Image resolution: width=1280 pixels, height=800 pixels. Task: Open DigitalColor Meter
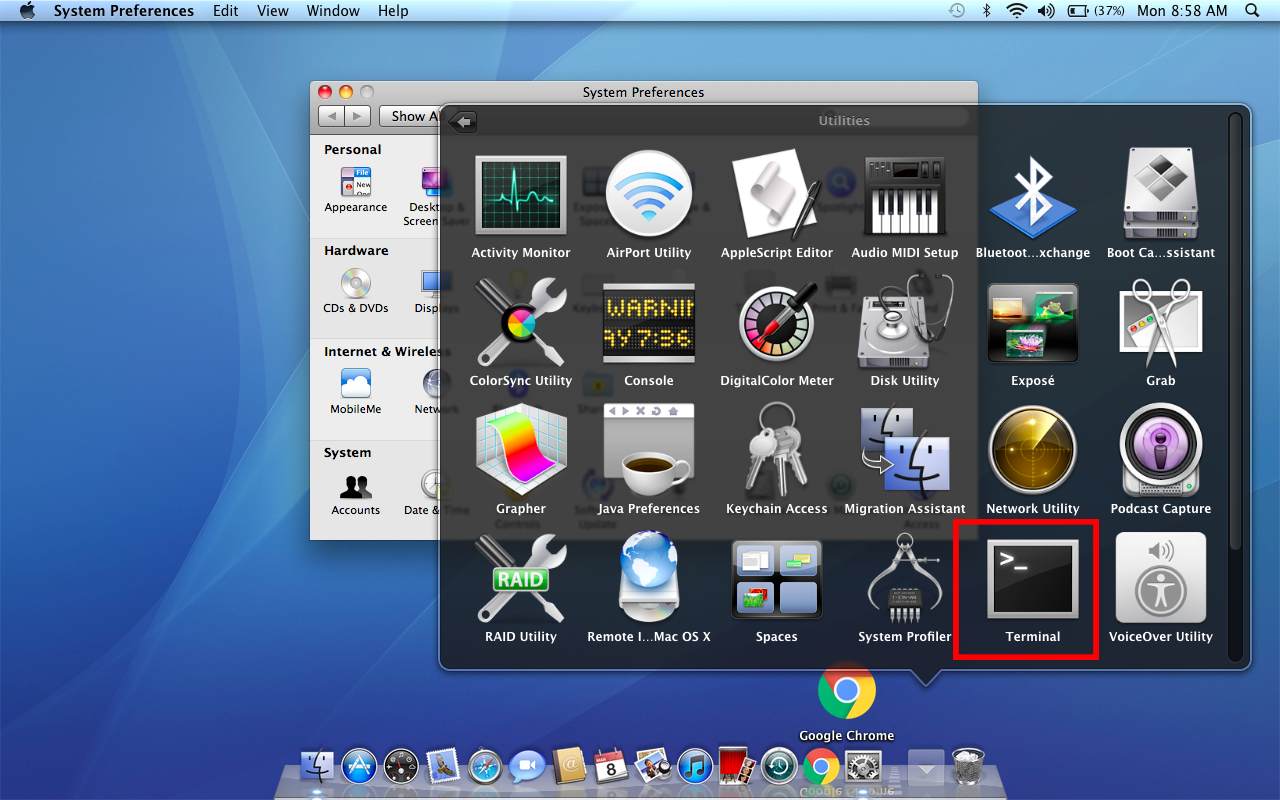point(777,335)
